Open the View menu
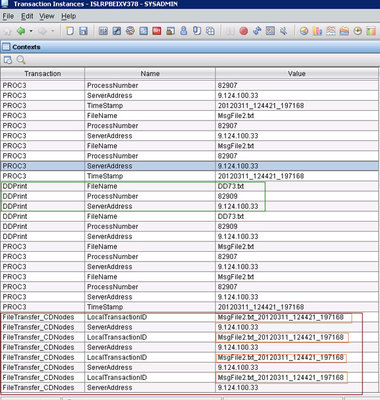Viewport: 380px width, 400px height. [46, 16]
